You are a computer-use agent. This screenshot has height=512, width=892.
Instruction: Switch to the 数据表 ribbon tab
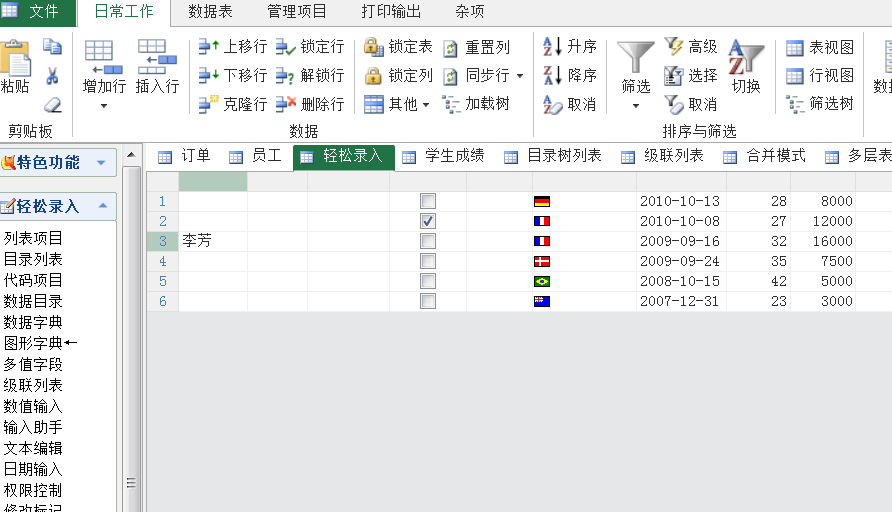pos(210,12)
